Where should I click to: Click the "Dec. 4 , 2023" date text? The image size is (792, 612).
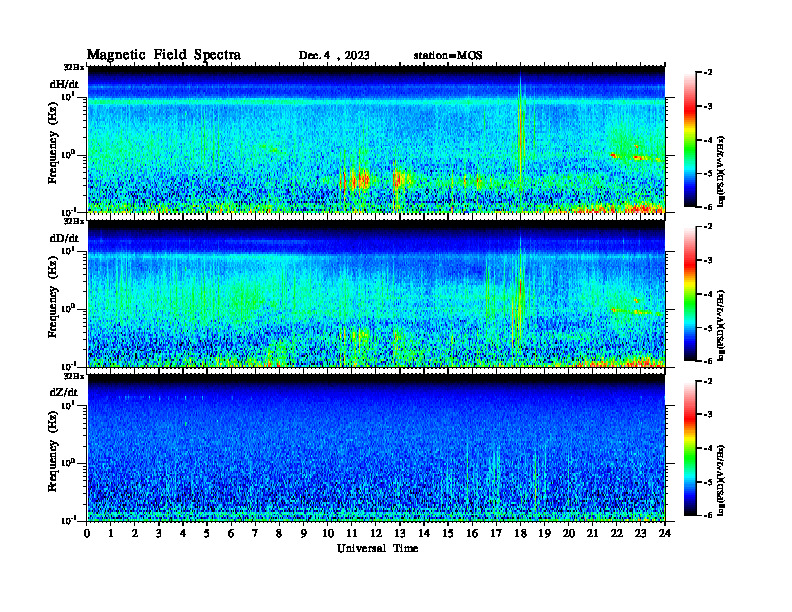pos(334,56)
